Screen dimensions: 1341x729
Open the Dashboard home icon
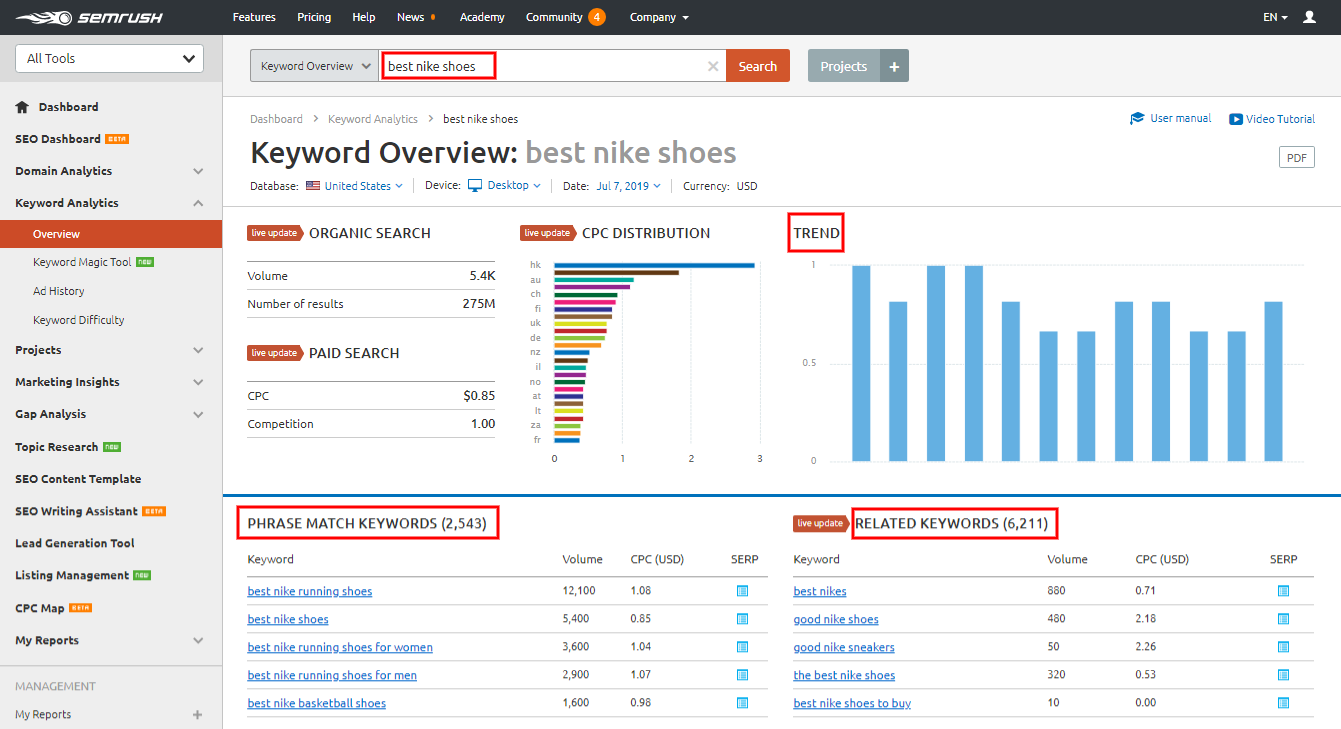pos(22,107)
